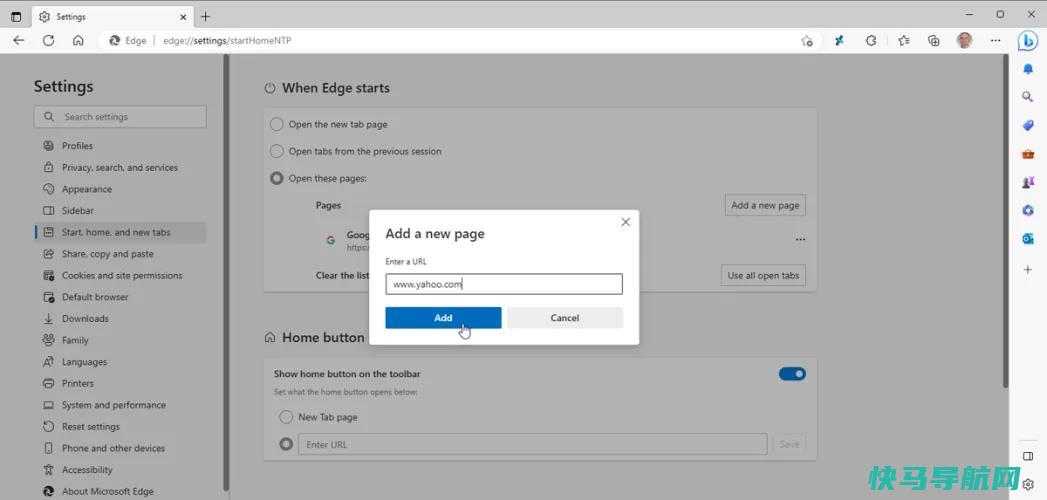Click the Add button in dialog
Viewport: 1047px width, 500px height.
tap(443, 318)
